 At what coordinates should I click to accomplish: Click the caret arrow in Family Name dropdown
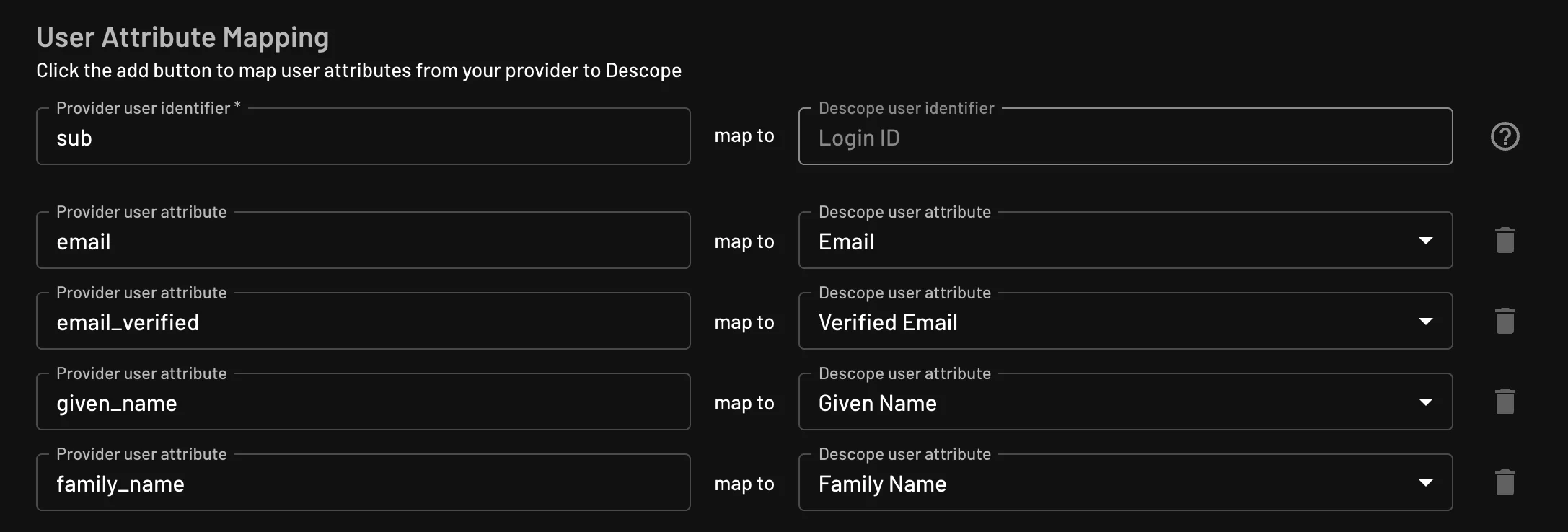(1425, 483)
